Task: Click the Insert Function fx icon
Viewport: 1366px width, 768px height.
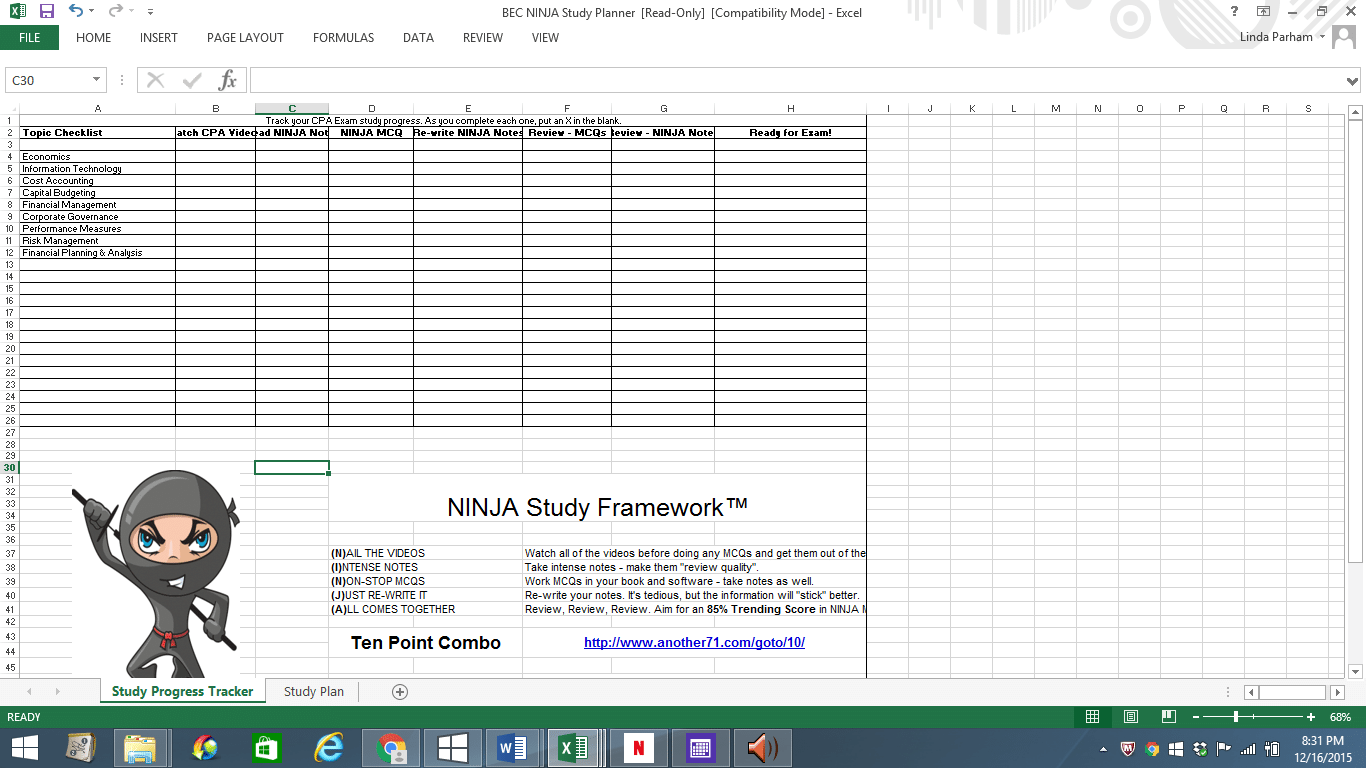Action: point(228,80)
